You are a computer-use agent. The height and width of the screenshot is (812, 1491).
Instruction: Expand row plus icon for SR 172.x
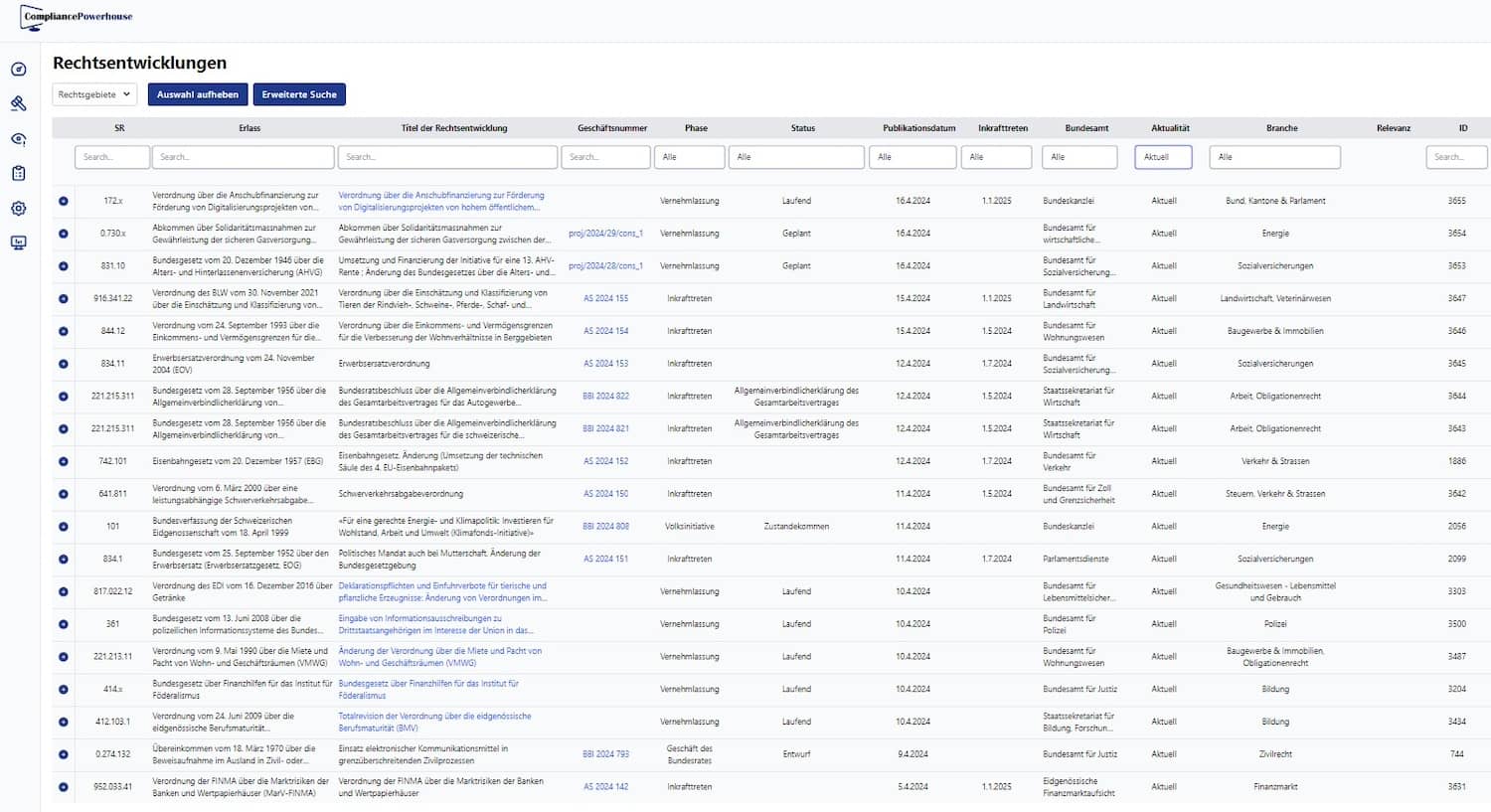pos(64,201)
